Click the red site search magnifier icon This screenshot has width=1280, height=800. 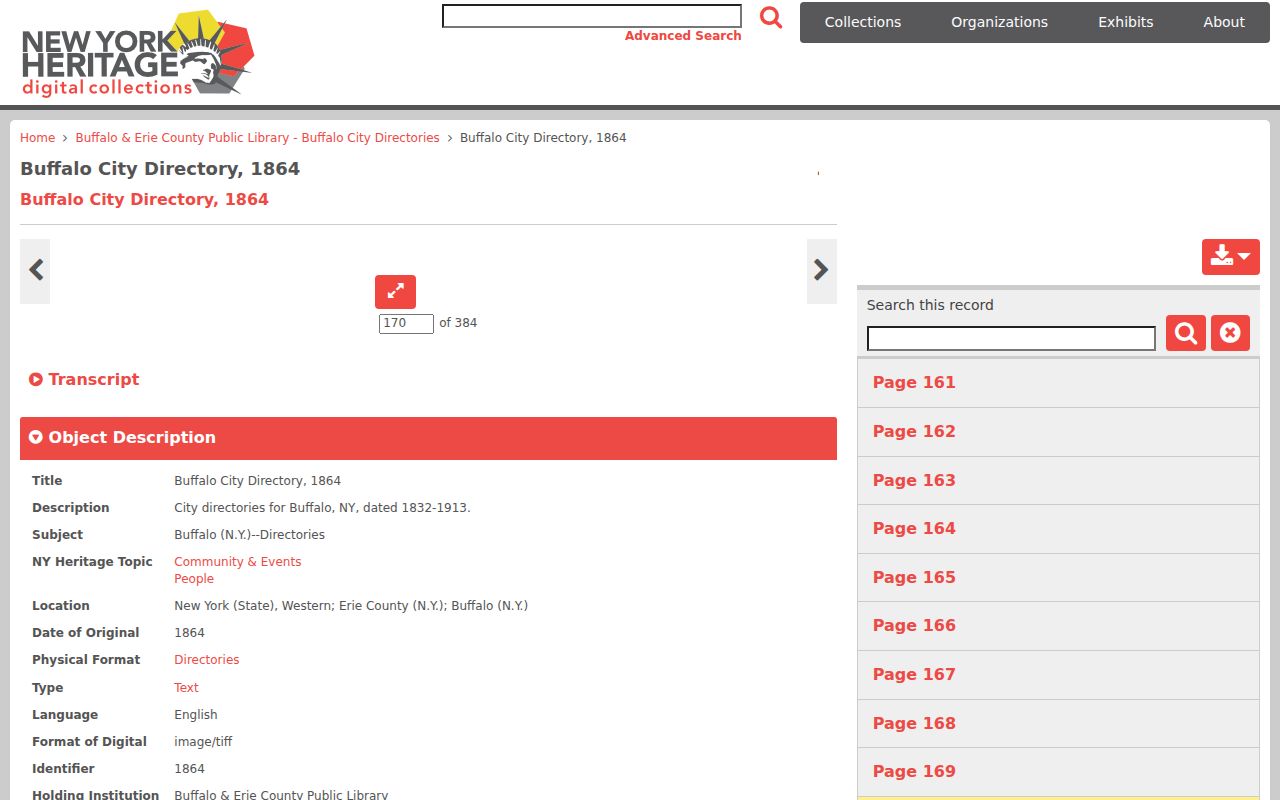[x=771, y=17]
